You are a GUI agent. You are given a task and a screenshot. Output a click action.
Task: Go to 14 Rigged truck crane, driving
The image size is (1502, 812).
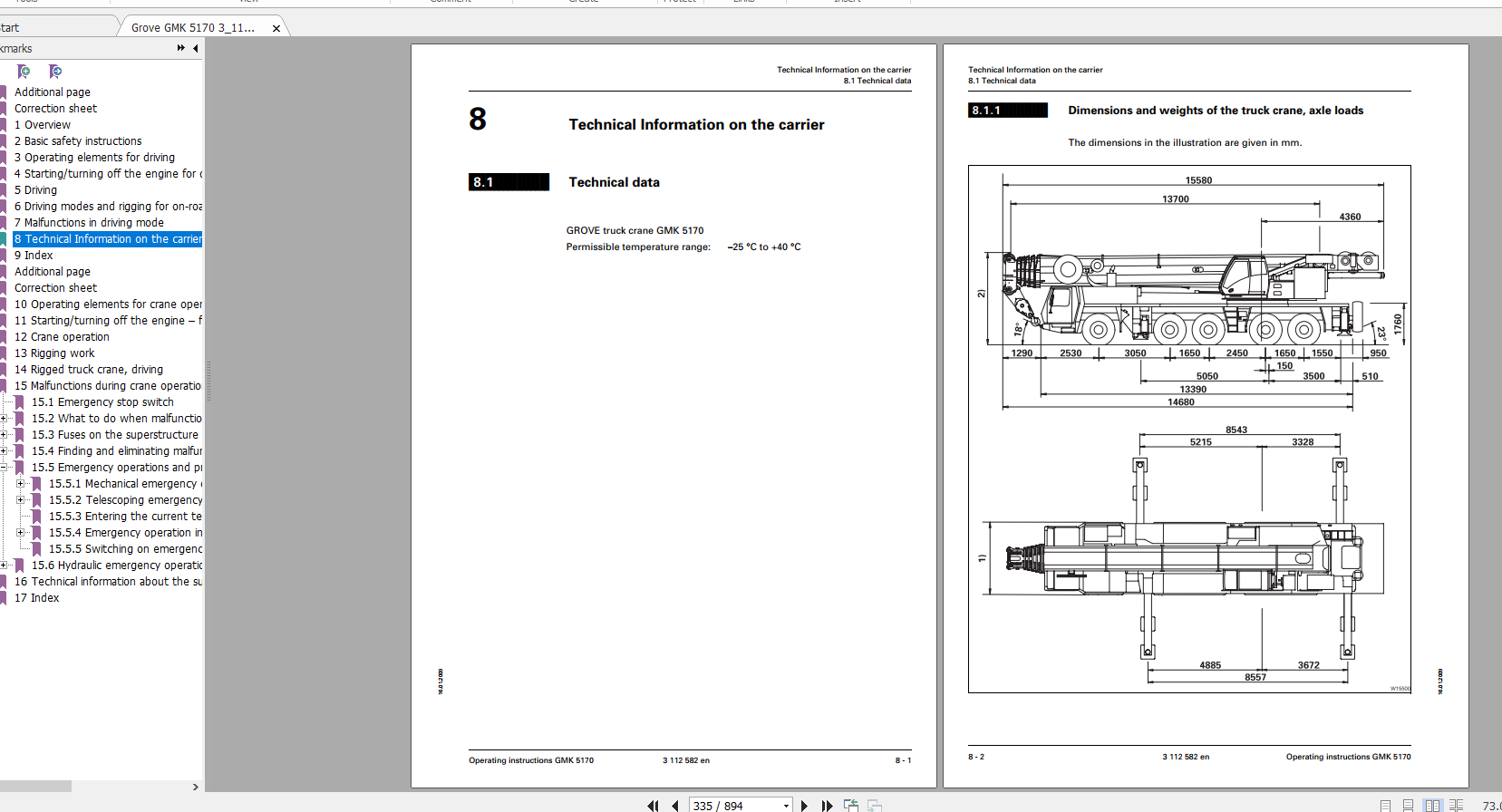pyautogui.click(x=89, y=370)
